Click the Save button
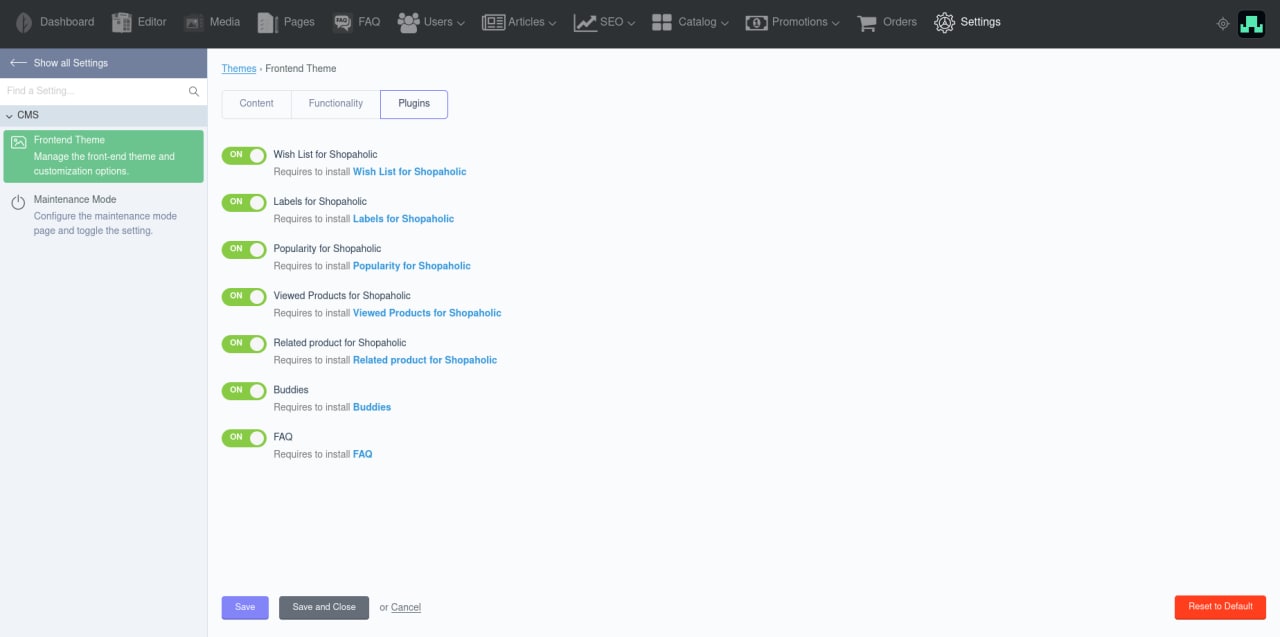Image resolution: width=1280 pixels, height=637 pixels. pyautogui.click(x=245, y=607)
